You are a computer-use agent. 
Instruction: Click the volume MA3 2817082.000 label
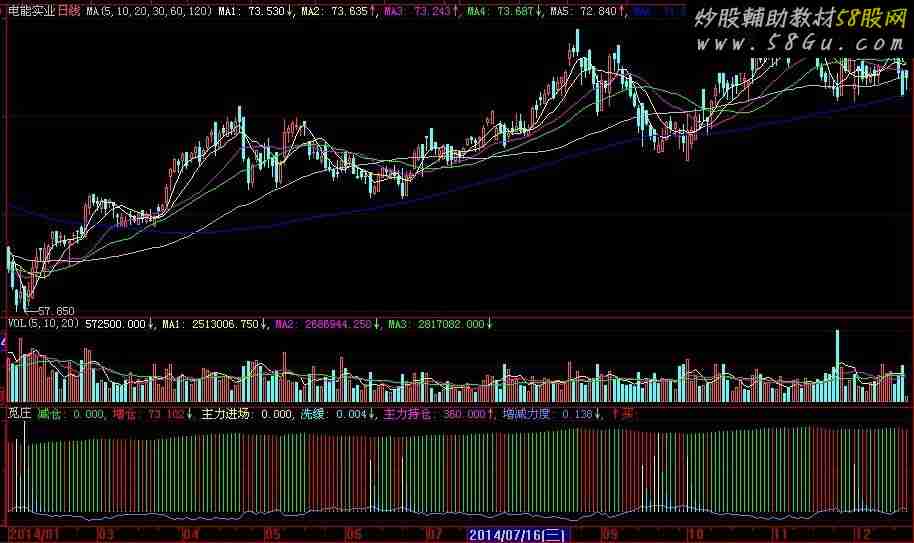(x=440, y=324)
